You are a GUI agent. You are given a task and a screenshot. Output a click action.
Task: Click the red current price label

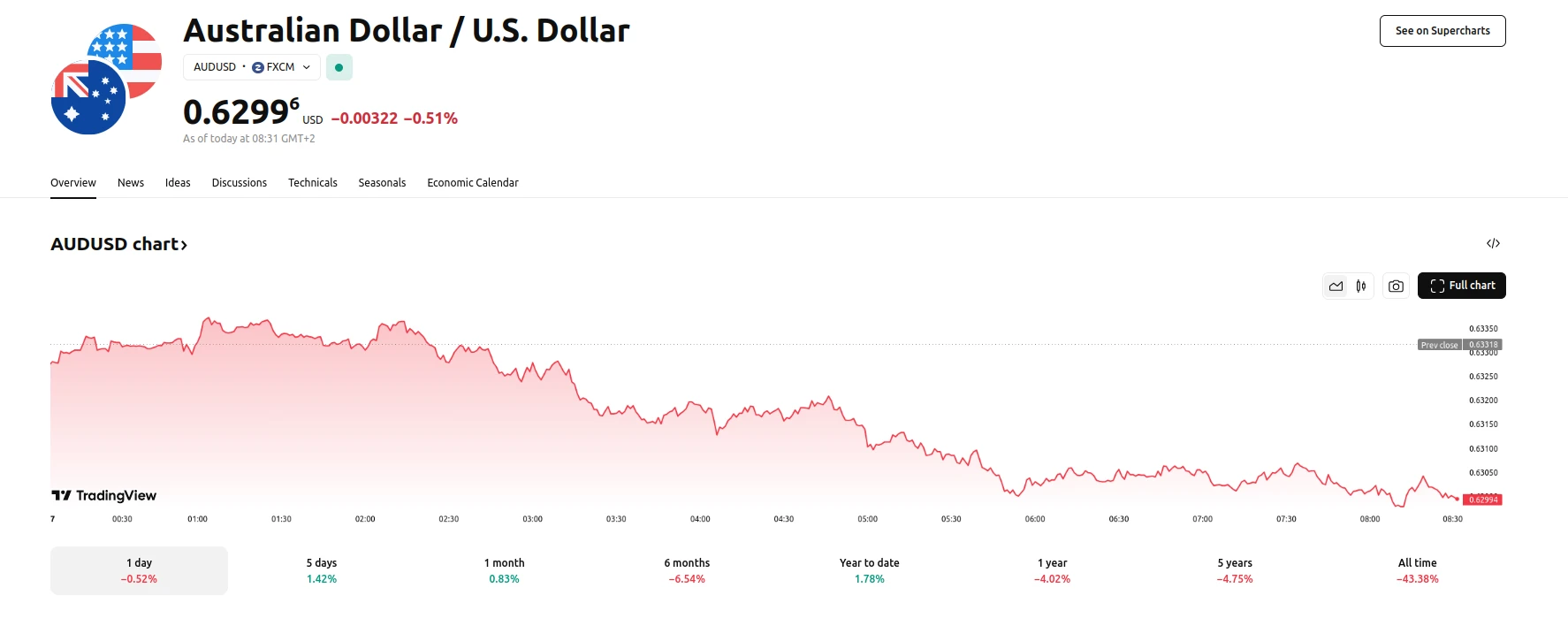(1483, 500)
